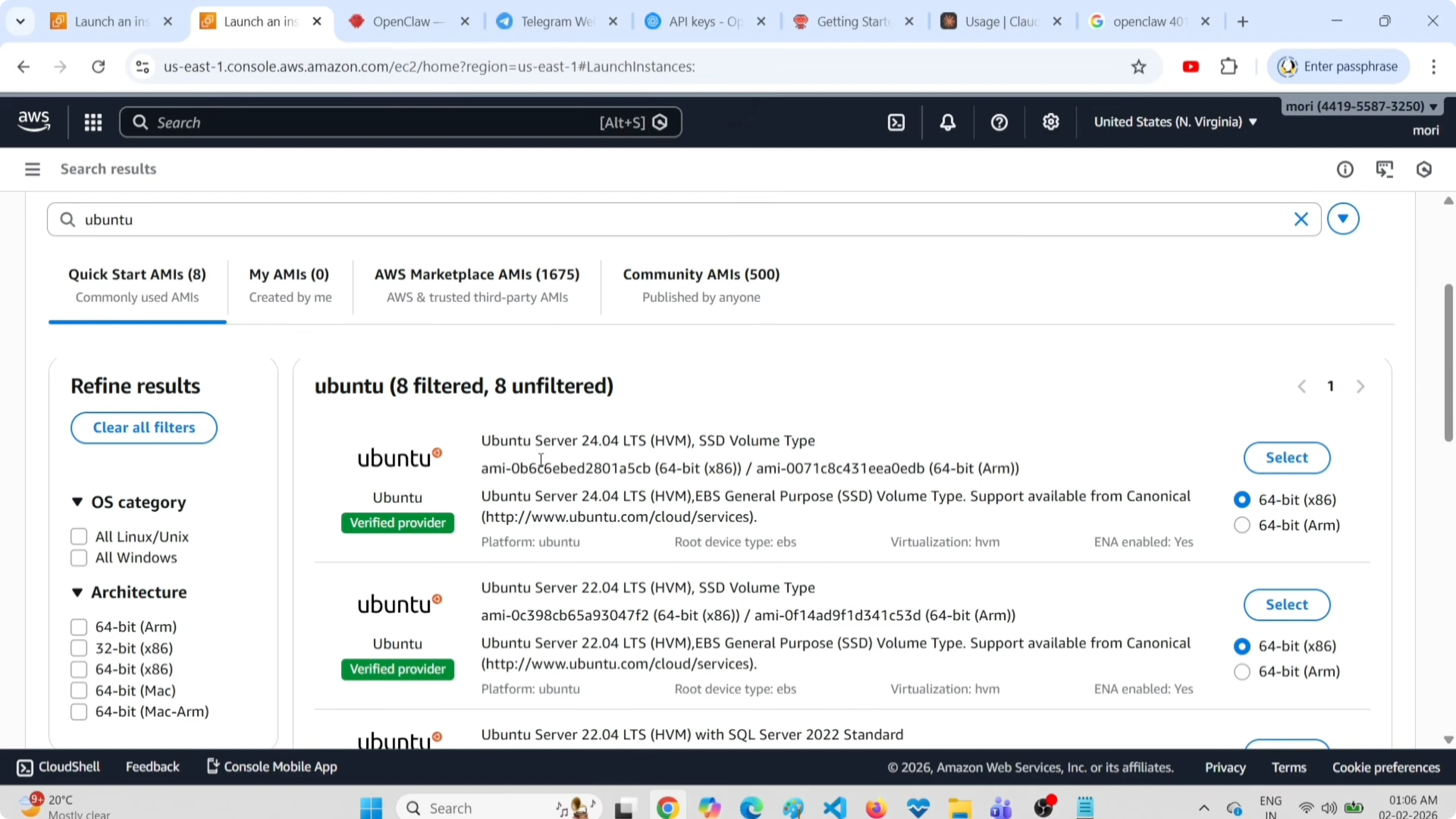The image size is (1456, 819).
Task: Click Clear all filters
Action: [144, 428]
